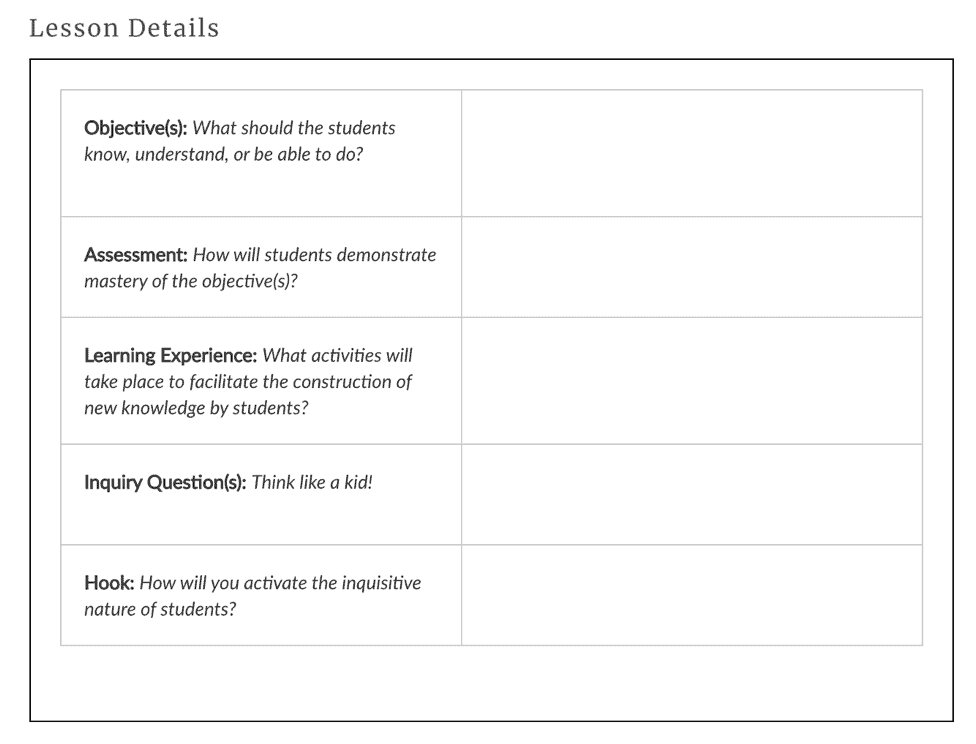Image resolution: width=976 pixels, height=744 pixels.
Task: Click the text 'What should the students'
Action: coord(294,128)
